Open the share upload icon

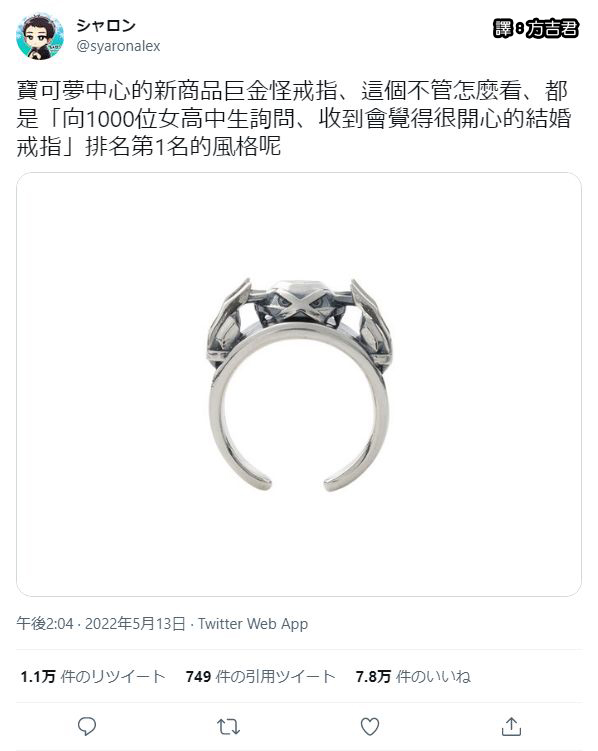[x=511, y=726]
